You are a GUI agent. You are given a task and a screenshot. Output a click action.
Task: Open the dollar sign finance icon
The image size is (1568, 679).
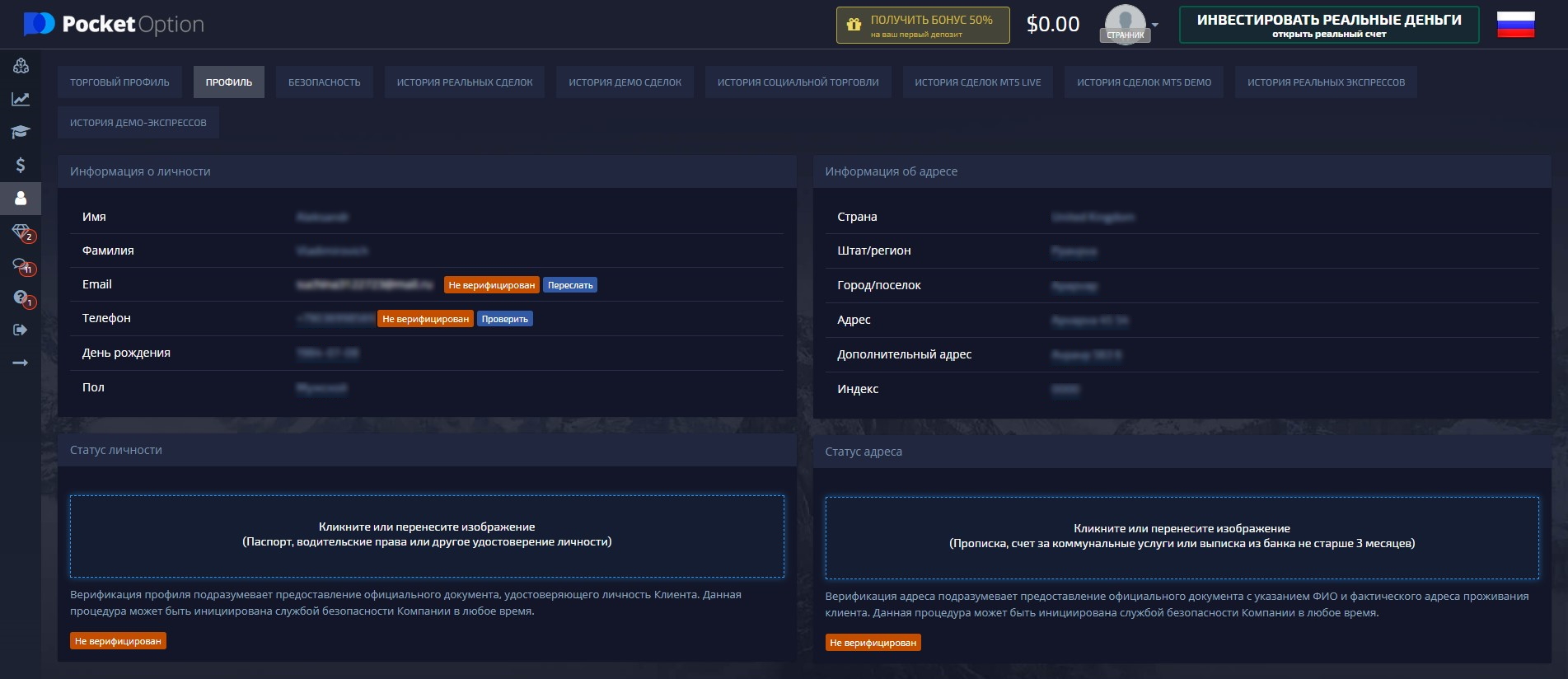21,165
